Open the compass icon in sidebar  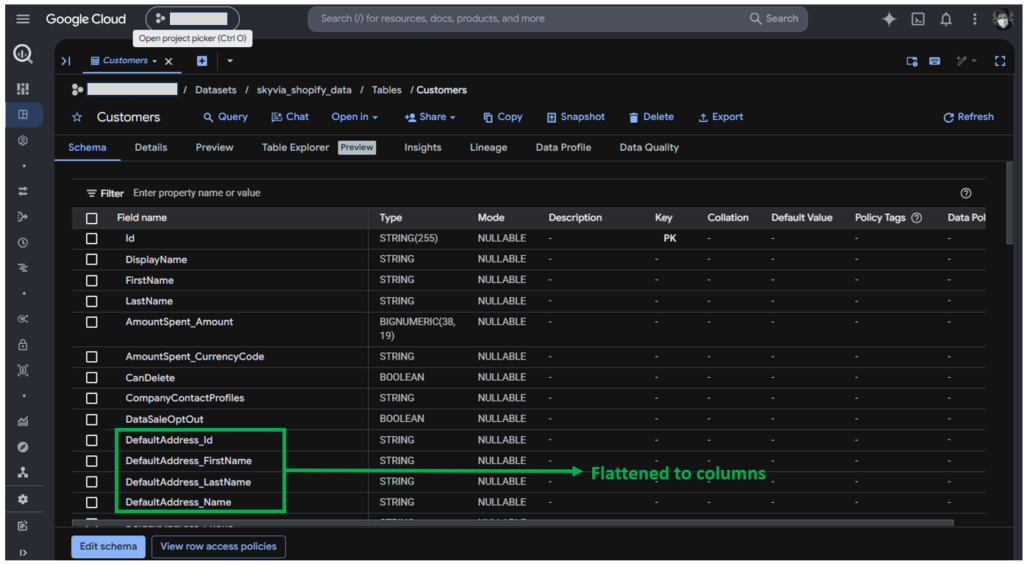coord(23,447)
